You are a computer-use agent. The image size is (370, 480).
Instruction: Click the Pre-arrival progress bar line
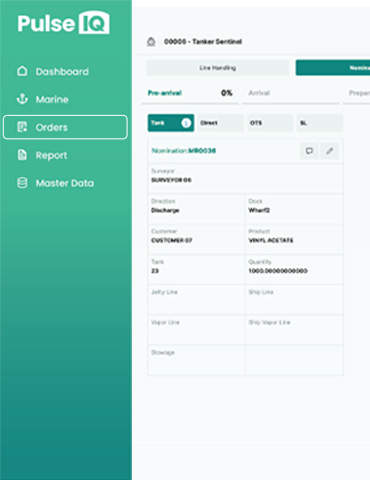click(190, 104)
